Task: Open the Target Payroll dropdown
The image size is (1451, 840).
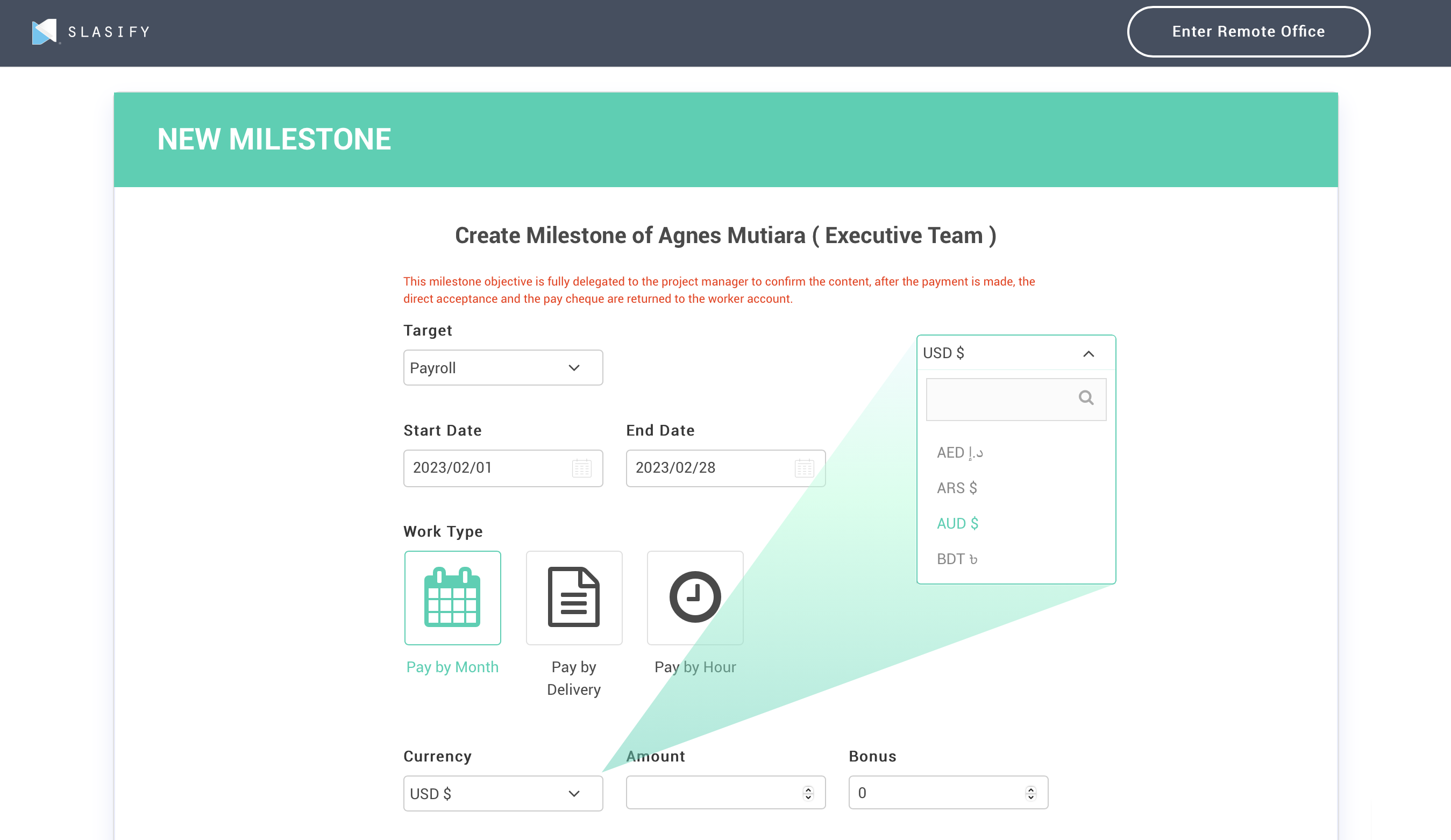Action: (503, 368)
